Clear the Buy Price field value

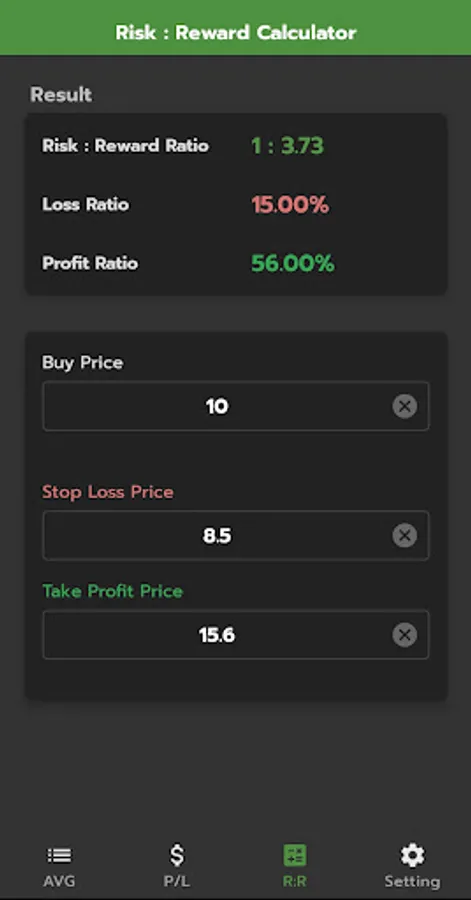tap(404, 406)
